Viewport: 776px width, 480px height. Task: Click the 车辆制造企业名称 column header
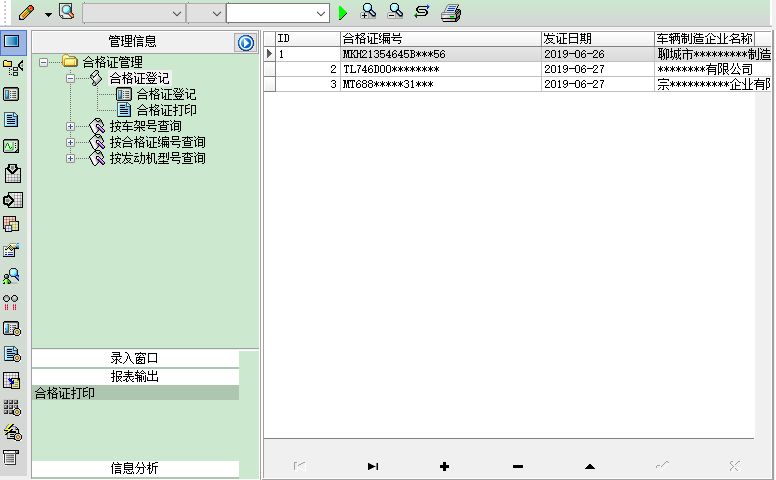[705, 39]
